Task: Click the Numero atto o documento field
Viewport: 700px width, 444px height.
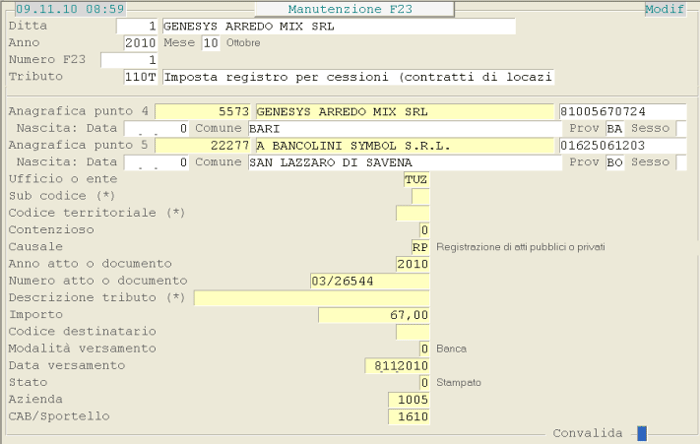Action: point(370,281)
